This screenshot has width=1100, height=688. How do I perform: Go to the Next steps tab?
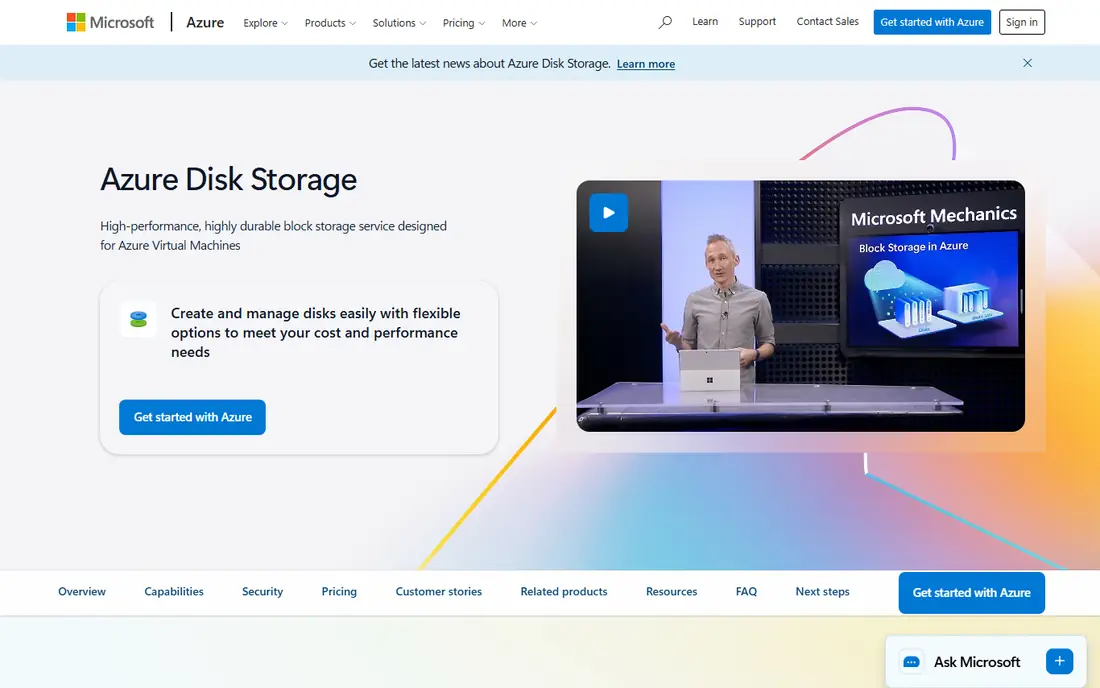pyautogui.click(x=822, y=592)
